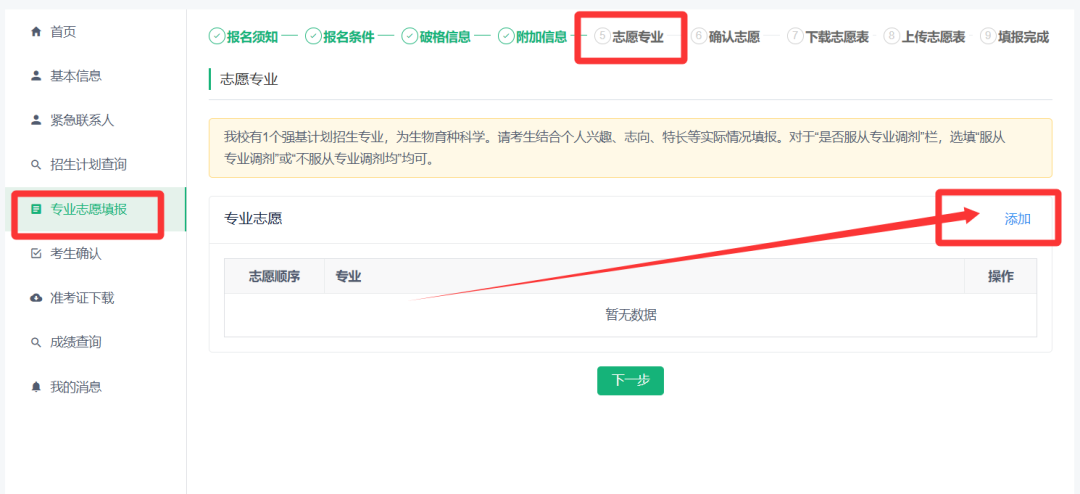Open the 附加信息 step
This screenshot has width=1080, height=494.
point(532,37)
